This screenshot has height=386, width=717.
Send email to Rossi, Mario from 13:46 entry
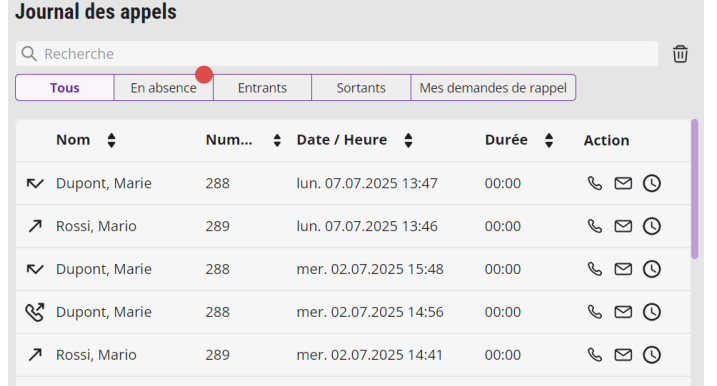[623, 226]
